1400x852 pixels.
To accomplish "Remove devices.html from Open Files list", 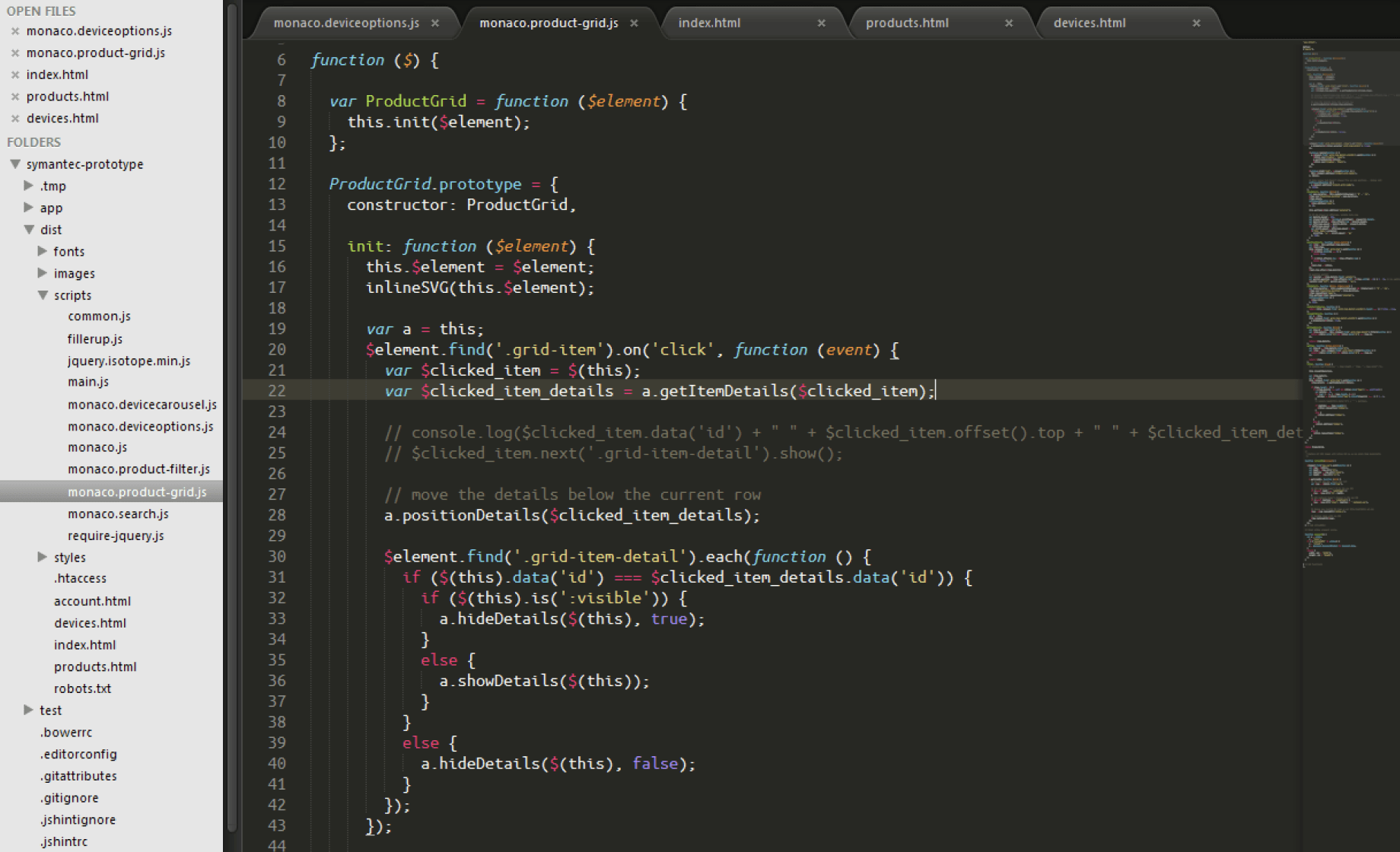I will pyautogui.click(x=15, y=118).
